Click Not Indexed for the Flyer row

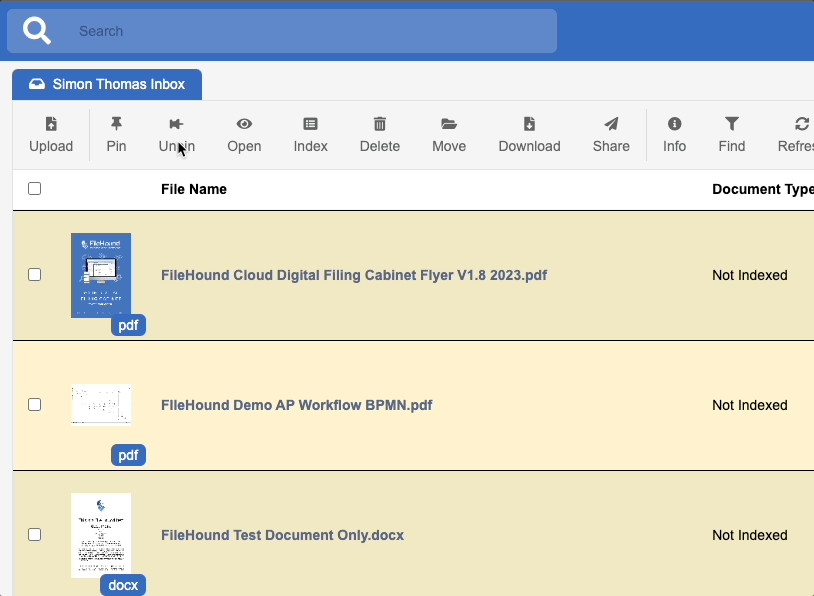(x=750, y=275)
